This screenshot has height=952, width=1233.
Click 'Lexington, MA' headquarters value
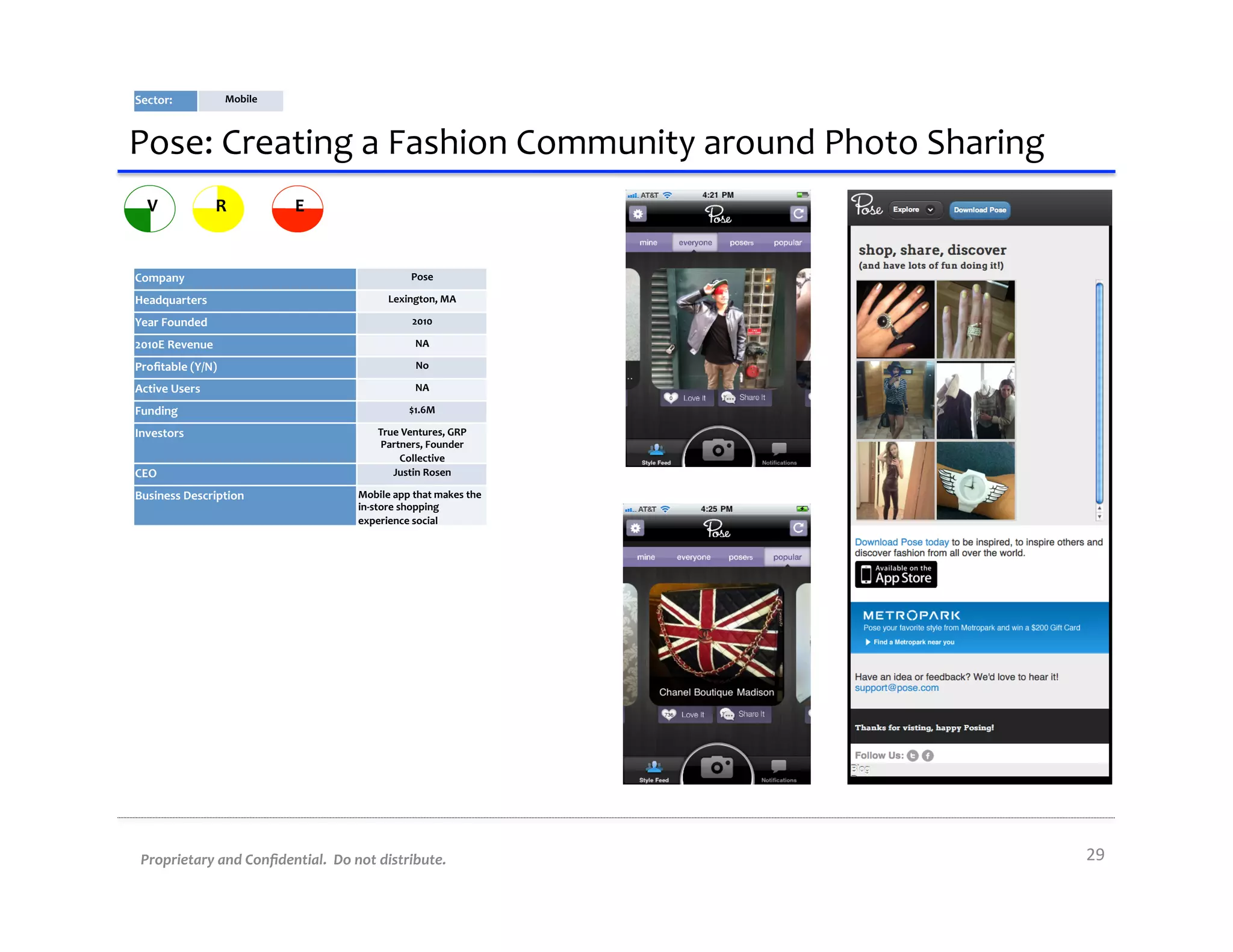422,300
